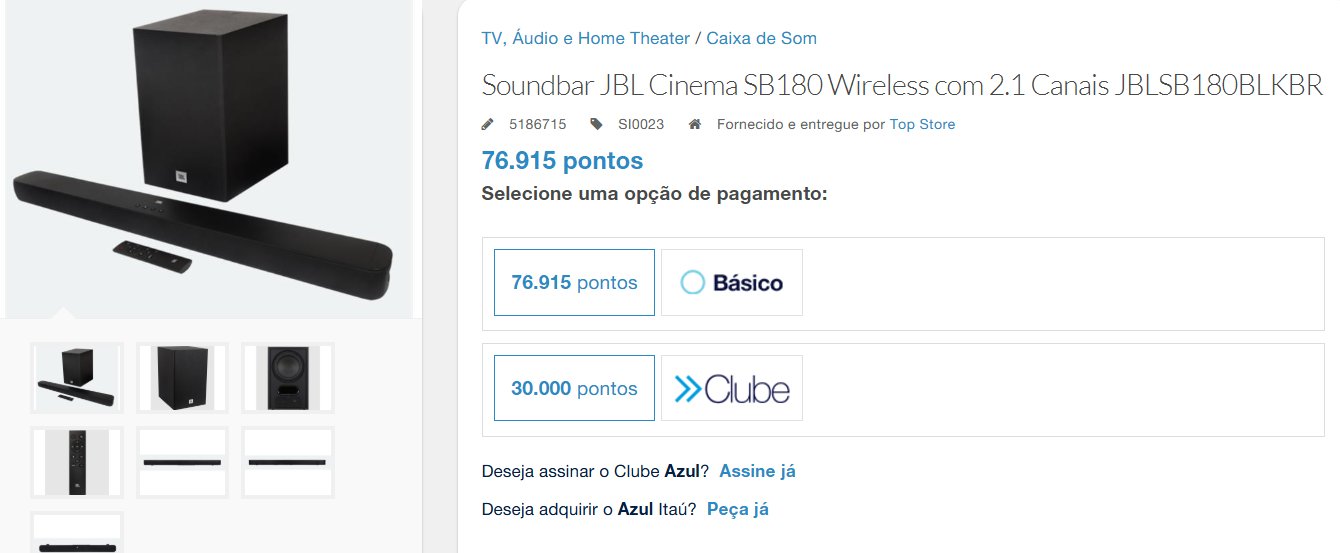Click the tag icon next to SI0023
Screen dimensions: 1340x553
597,124
